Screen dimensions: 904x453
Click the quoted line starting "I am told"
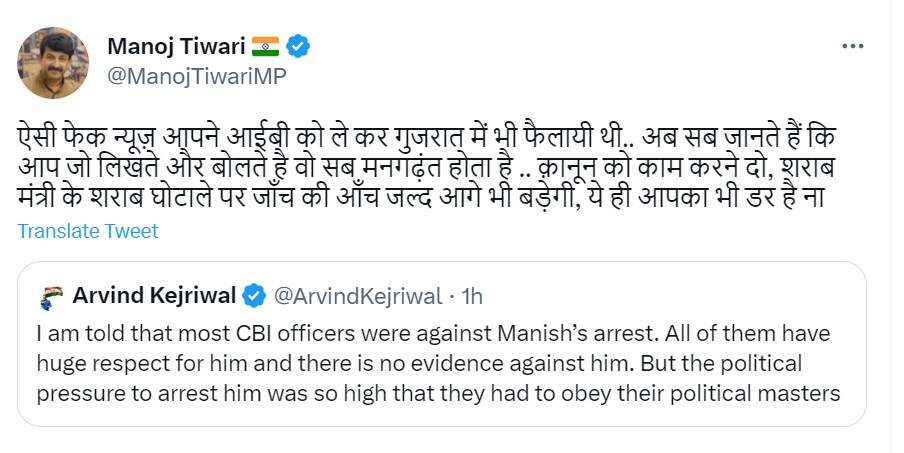[x=432, y=333]
